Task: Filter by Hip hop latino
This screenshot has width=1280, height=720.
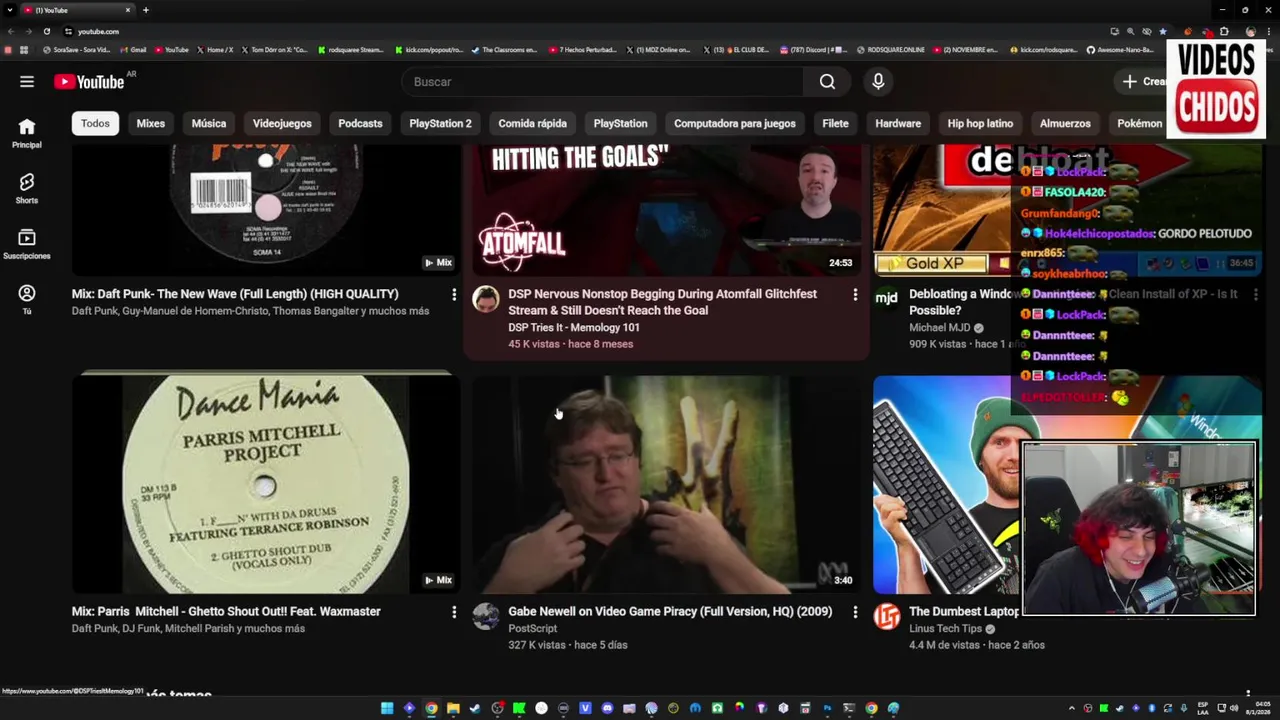Action: pos(980,123)
